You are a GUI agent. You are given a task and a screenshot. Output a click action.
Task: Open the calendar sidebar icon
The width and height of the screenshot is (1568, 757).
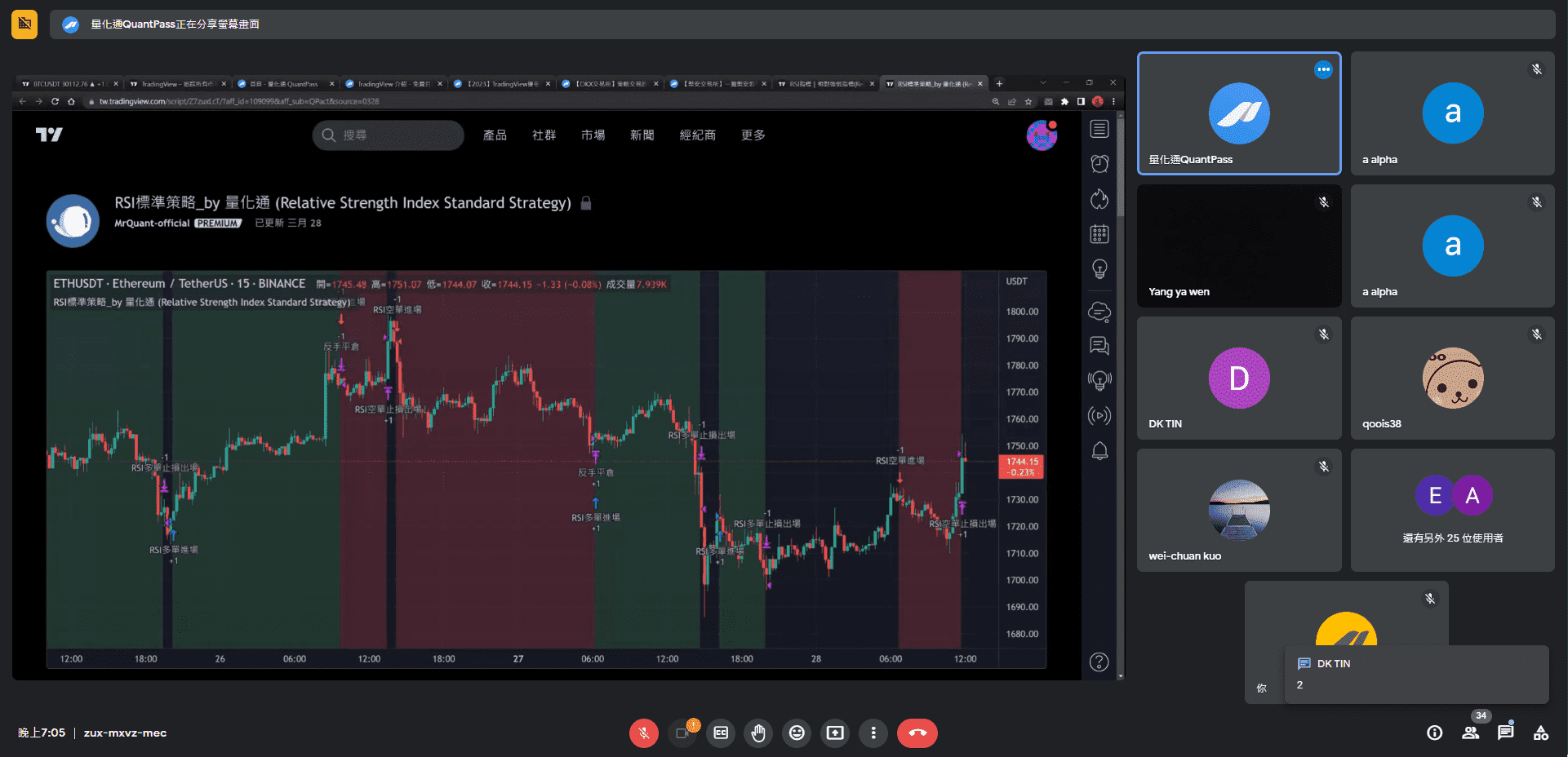1099,234
